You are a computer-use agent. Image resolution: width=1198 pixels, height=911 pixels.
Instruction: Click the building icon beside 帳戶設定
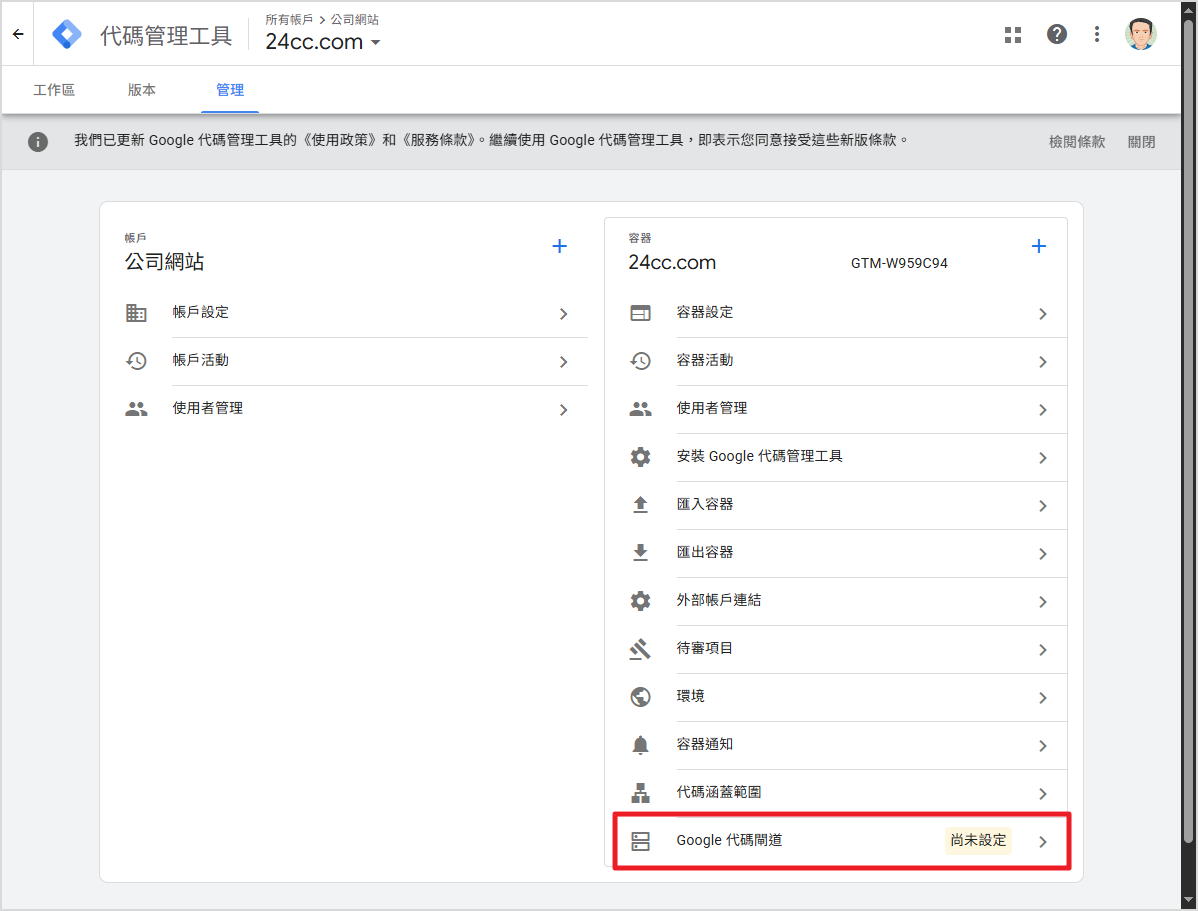point(136,313)
